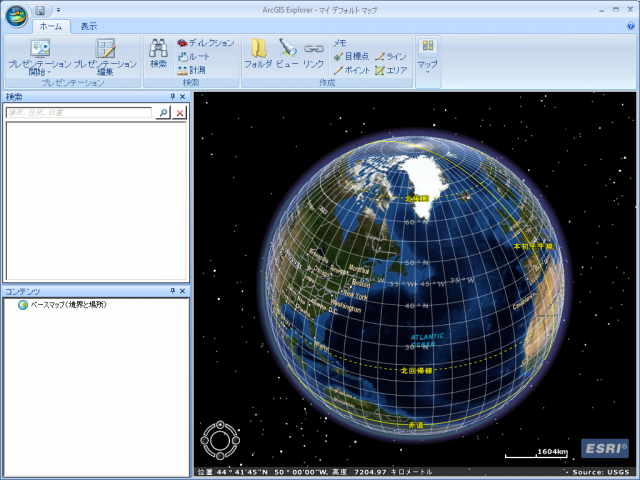Add a ポイント note
Image resolution: width=640 pixels, height=480 pixels.
(352, 70)
